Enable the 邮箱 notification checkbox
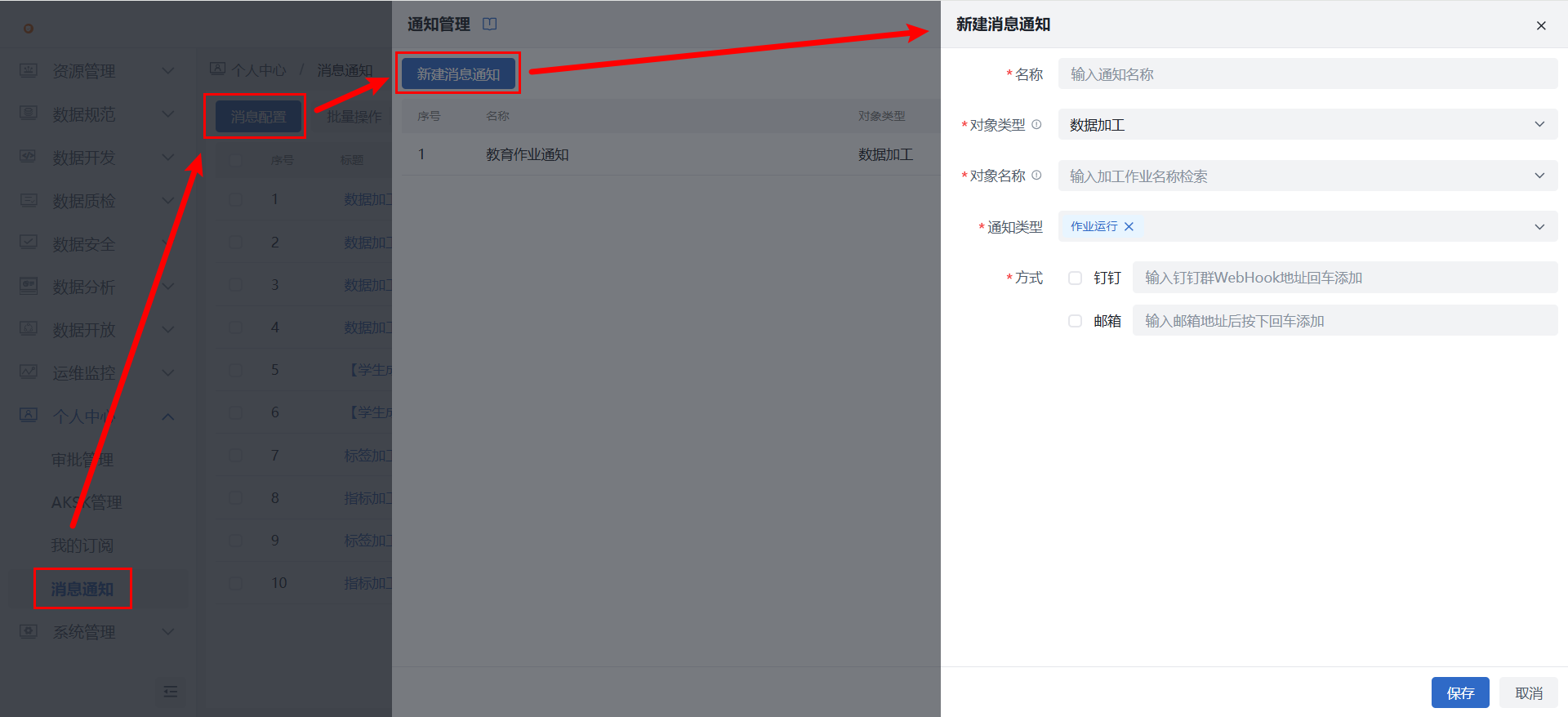The image size is (1568, 717). tap(1075, 321)
